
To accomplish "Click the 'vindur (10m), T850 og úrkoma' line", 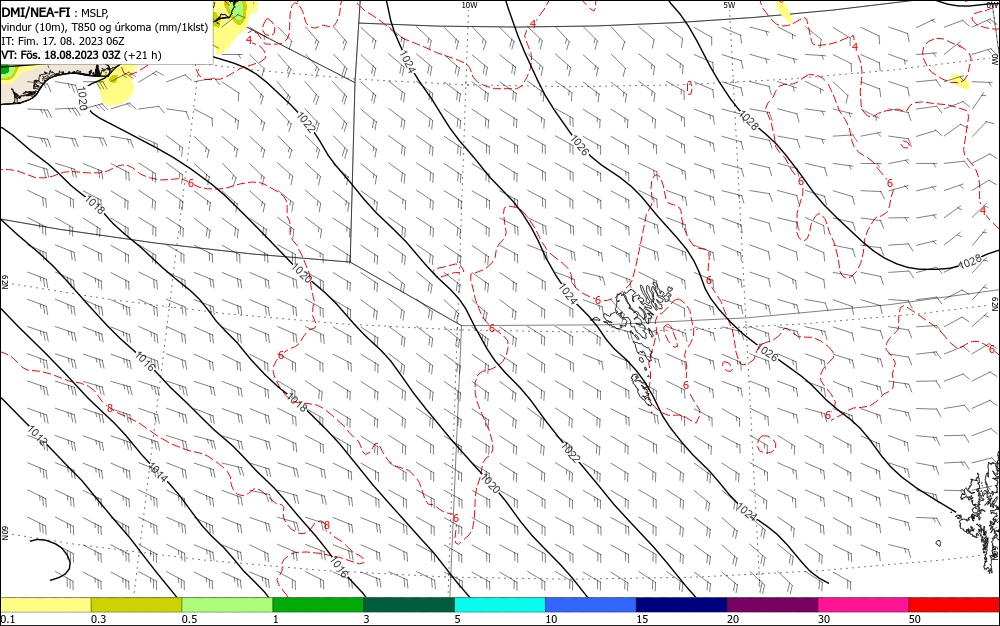I will pos(105,27).
